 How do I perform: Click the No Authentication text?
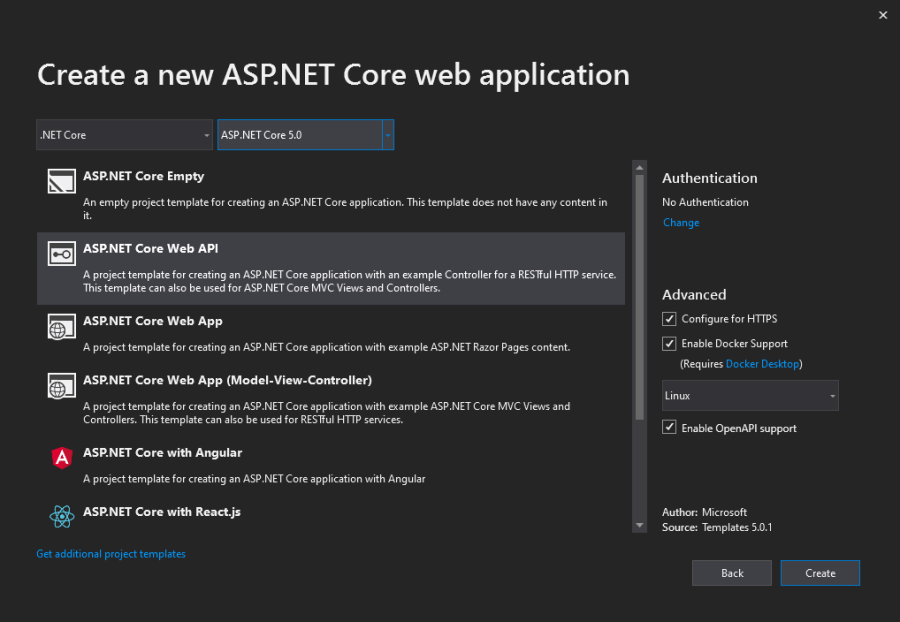tap(705, 202)
